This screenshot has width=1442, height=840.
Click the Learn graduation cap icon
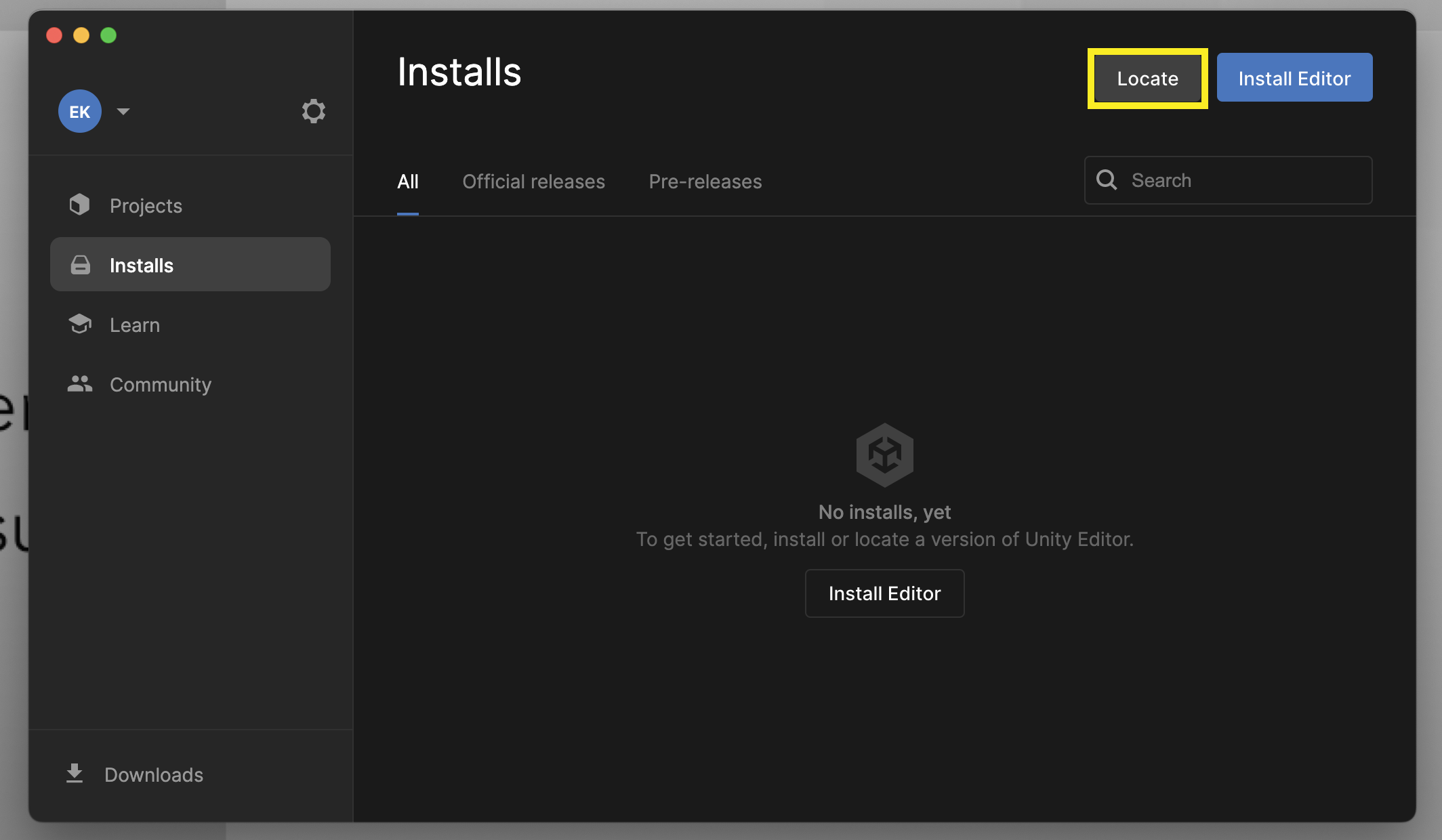pos(80,324)
